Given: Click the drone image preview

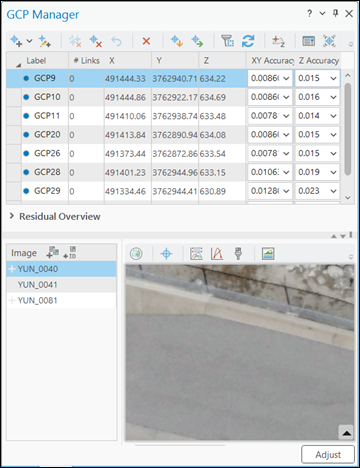Looking at the screenshot, I should pyautogui.click(x=240, y=353).
